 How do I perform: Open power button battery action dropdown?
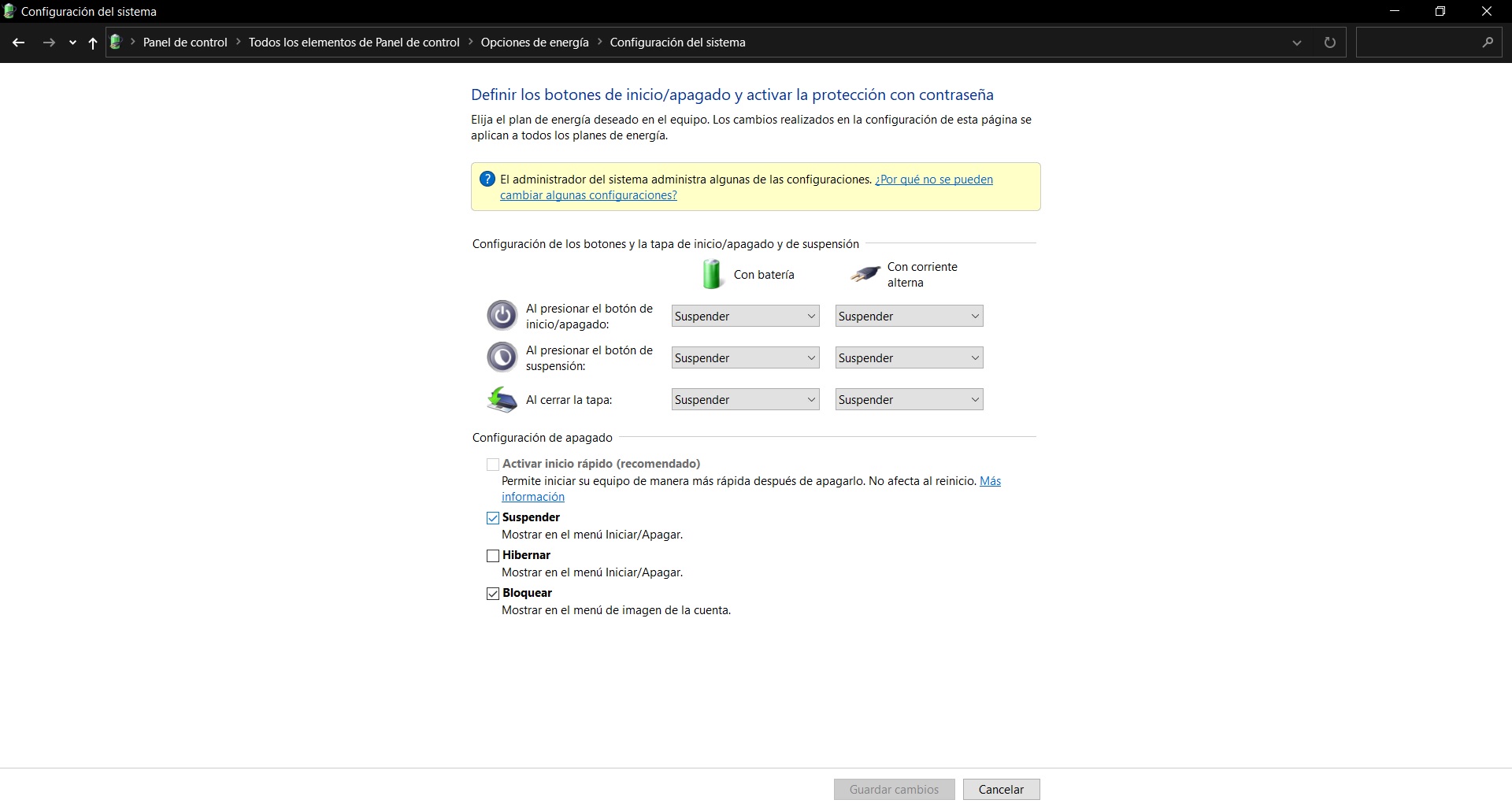coord(745,317)
